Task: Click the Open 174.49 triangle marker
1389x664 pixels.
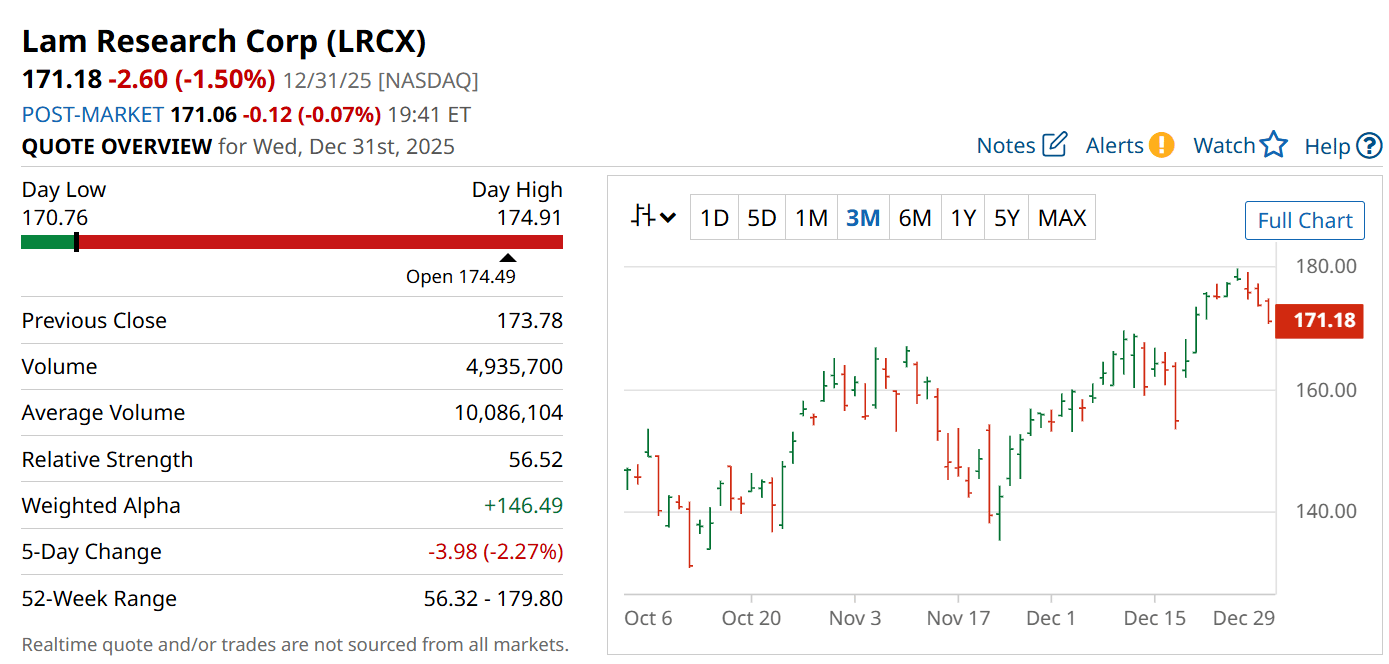Action: 508,258
